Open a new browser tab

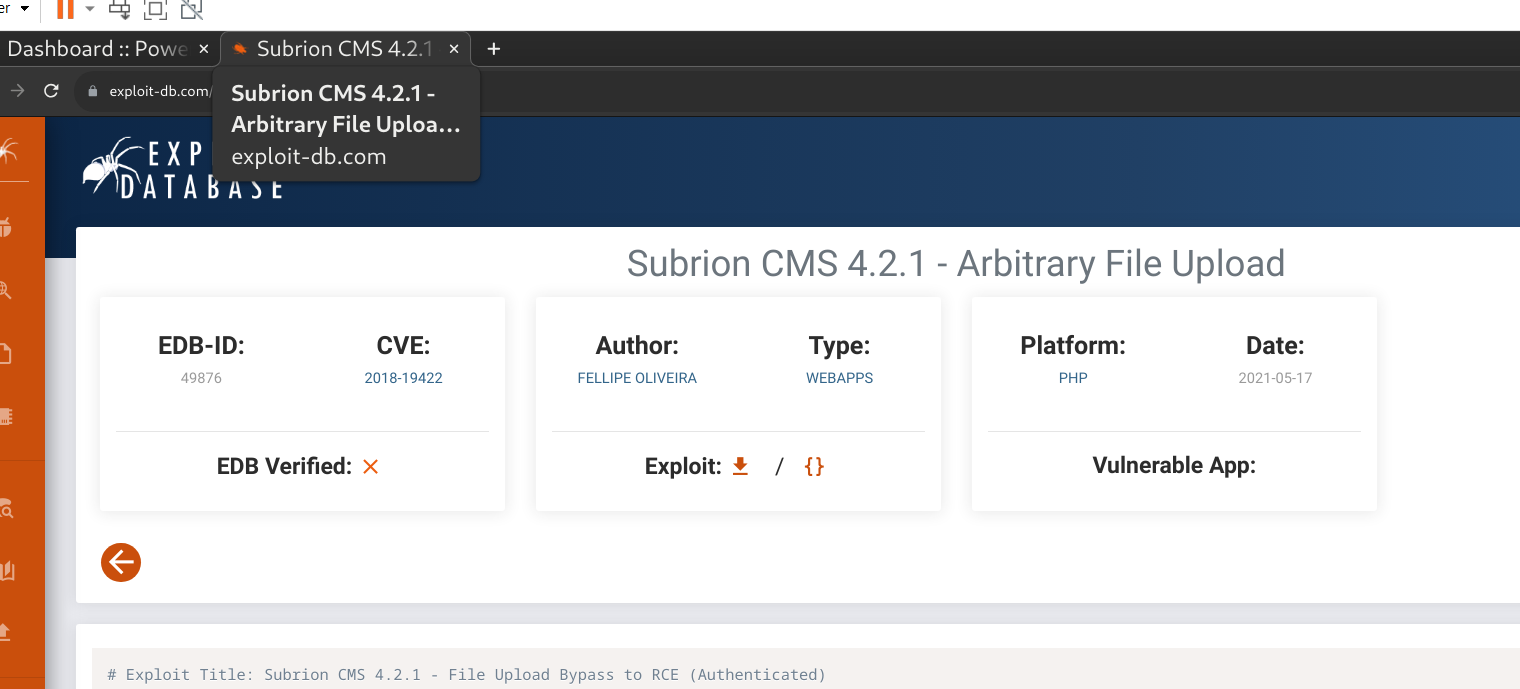pyautogui.click(x=493, y=49)
